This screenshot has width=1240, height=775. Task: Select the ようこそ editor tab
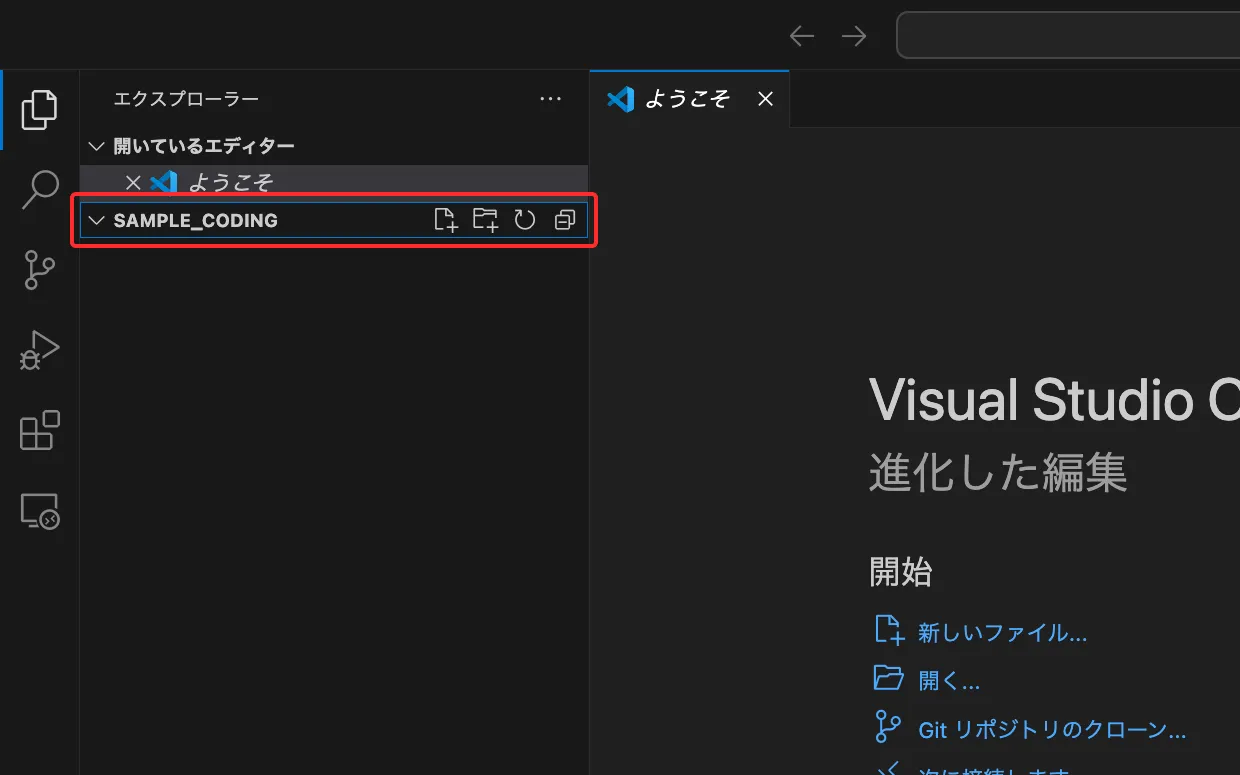pyautogui.click(x=690, y=99)
